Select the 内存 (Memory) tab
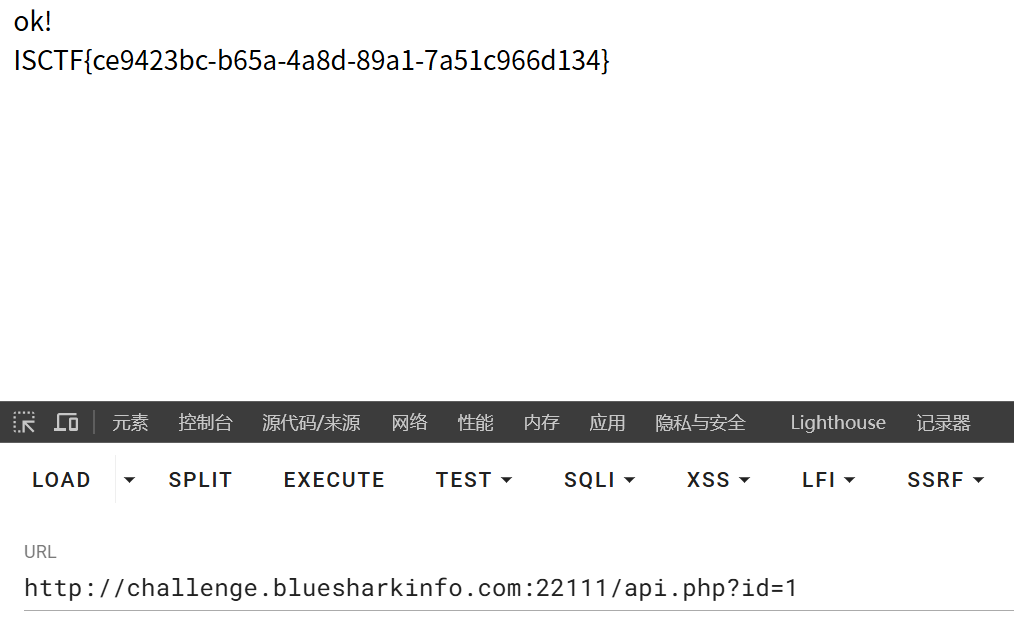 coord(541,423)
